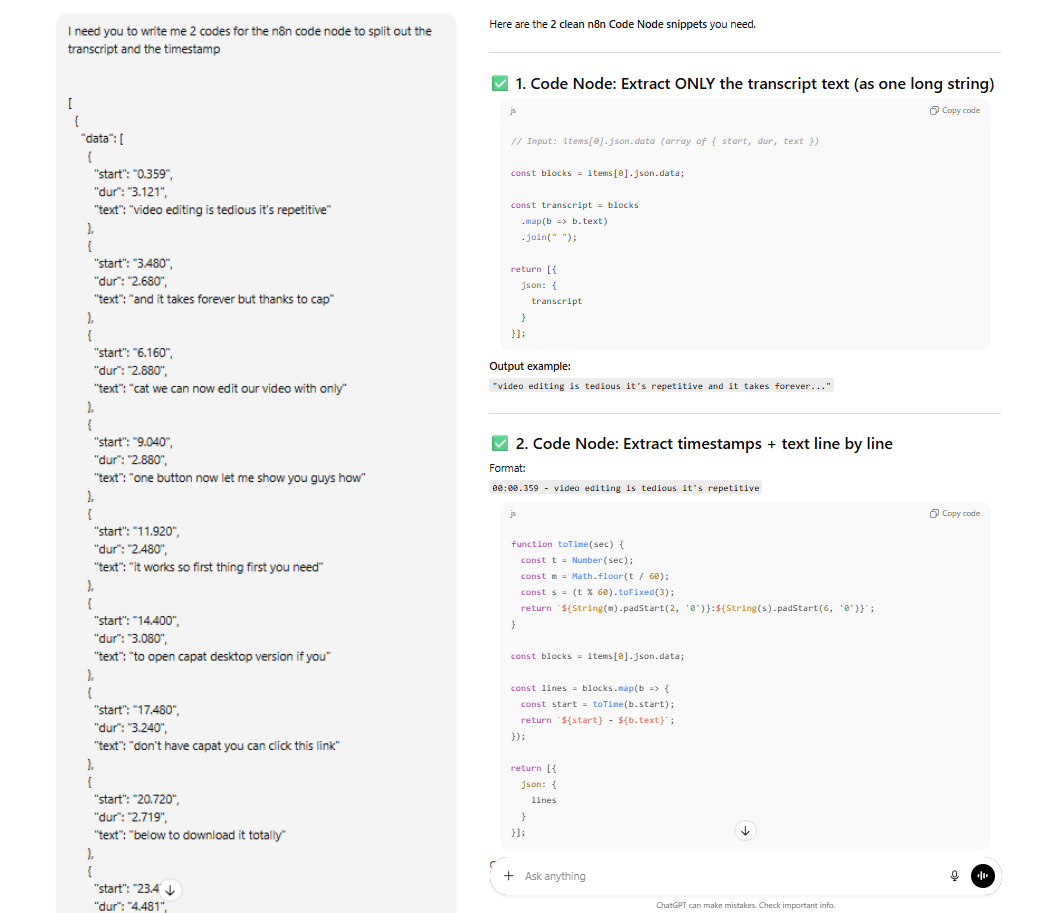Click the code line "const start = toTime(b.start);"

[x=597, y=704]
